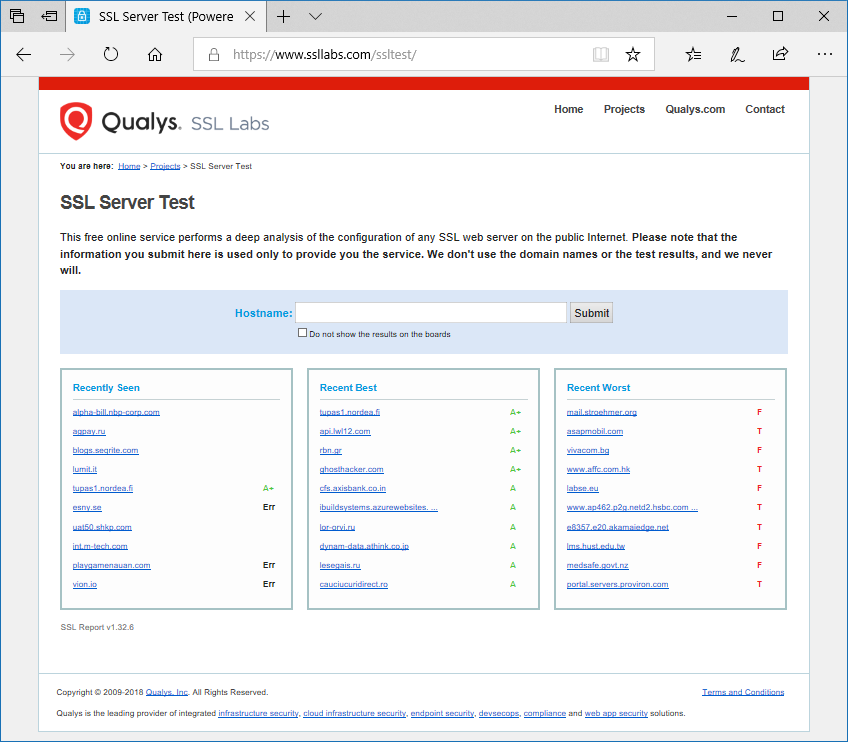This screenshot has width=848, height=742.
Task: Focus the Hostname input field
Action: tap(431, 313)
